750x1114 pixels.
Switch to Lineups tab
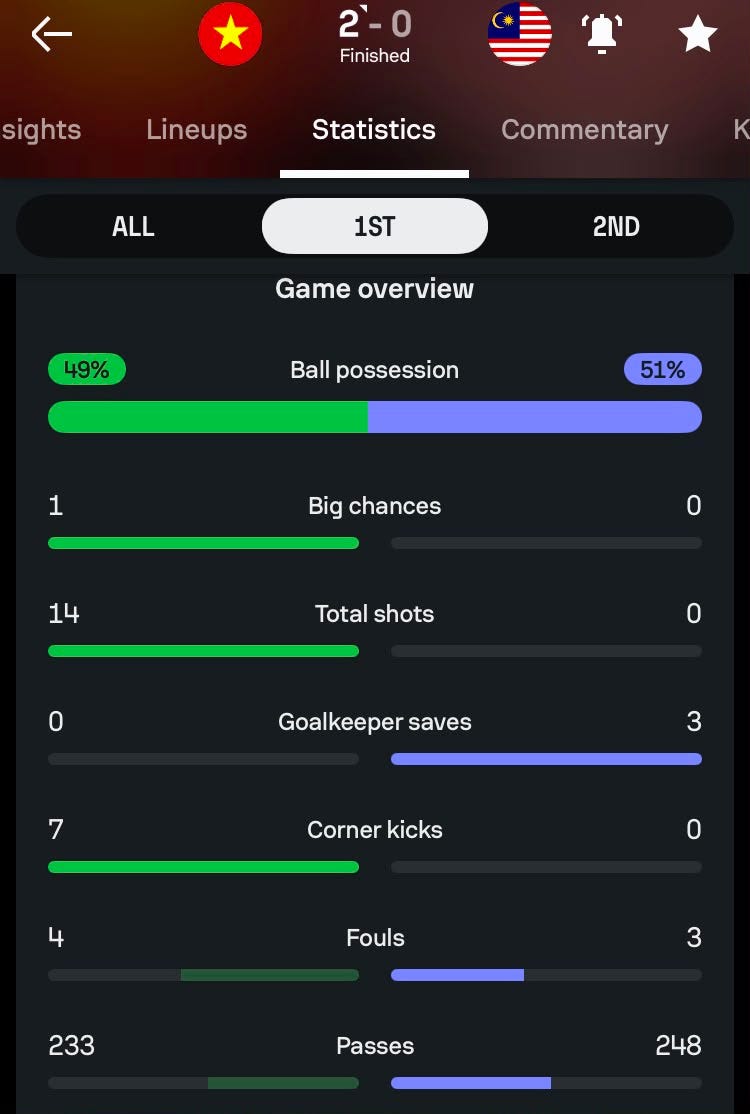[x=197, y=129]
